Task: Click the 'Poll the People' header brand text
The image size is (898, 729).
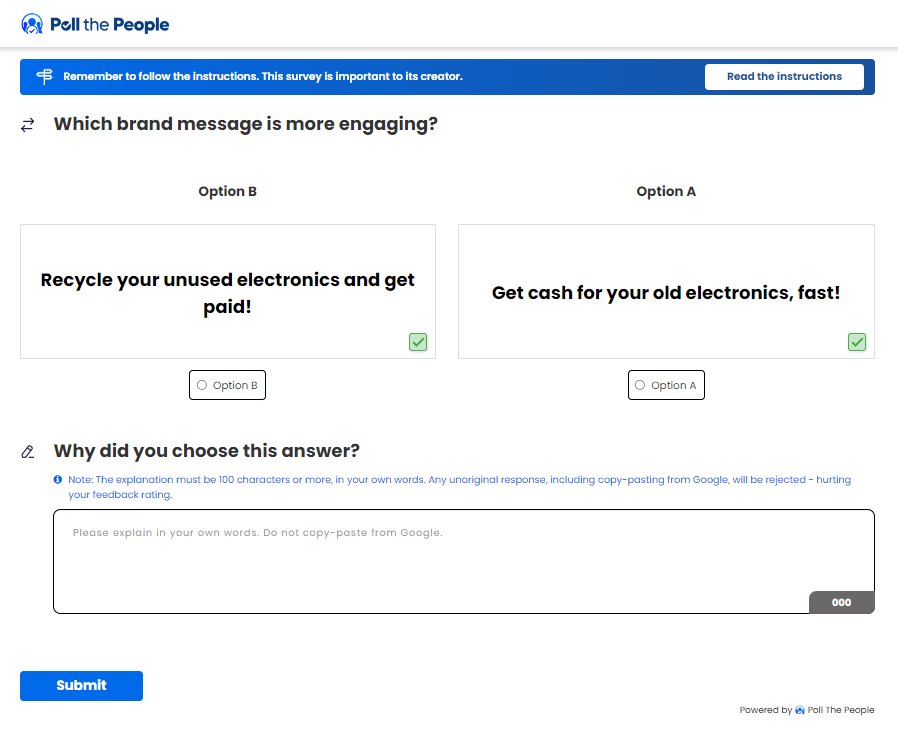Action: tap(110, 24)
